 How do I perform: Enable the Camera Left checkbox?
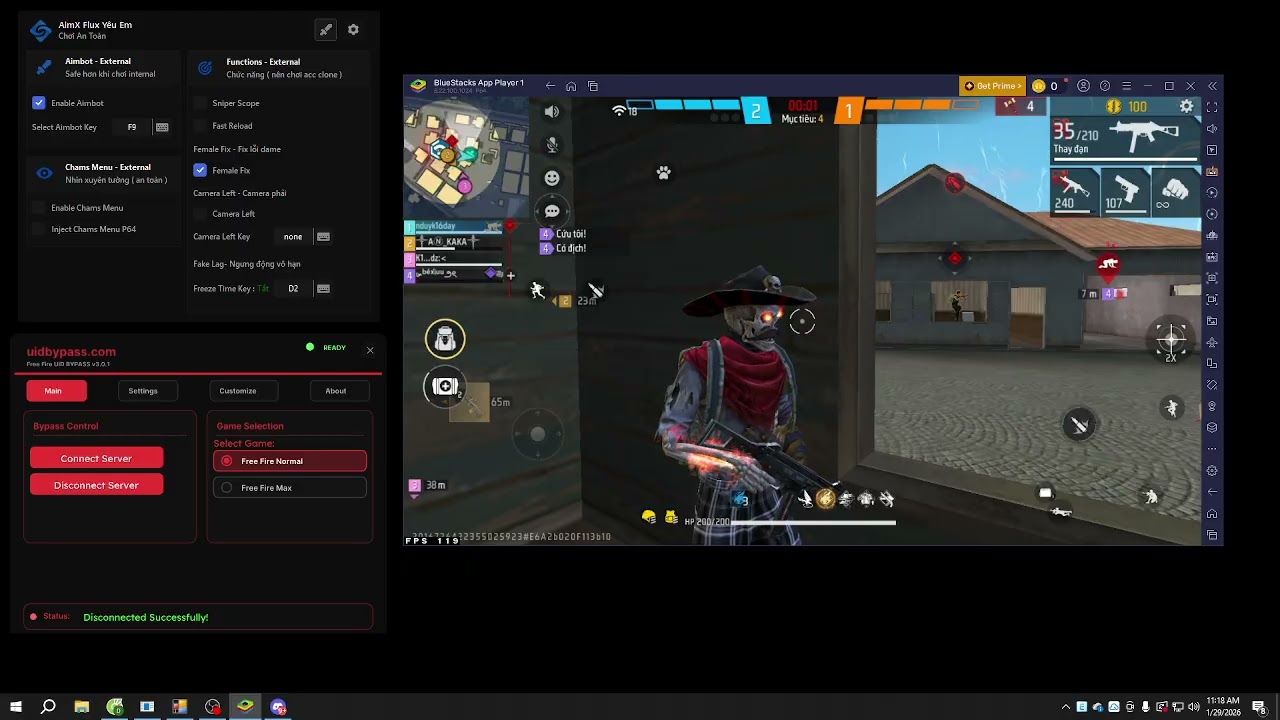200,214
